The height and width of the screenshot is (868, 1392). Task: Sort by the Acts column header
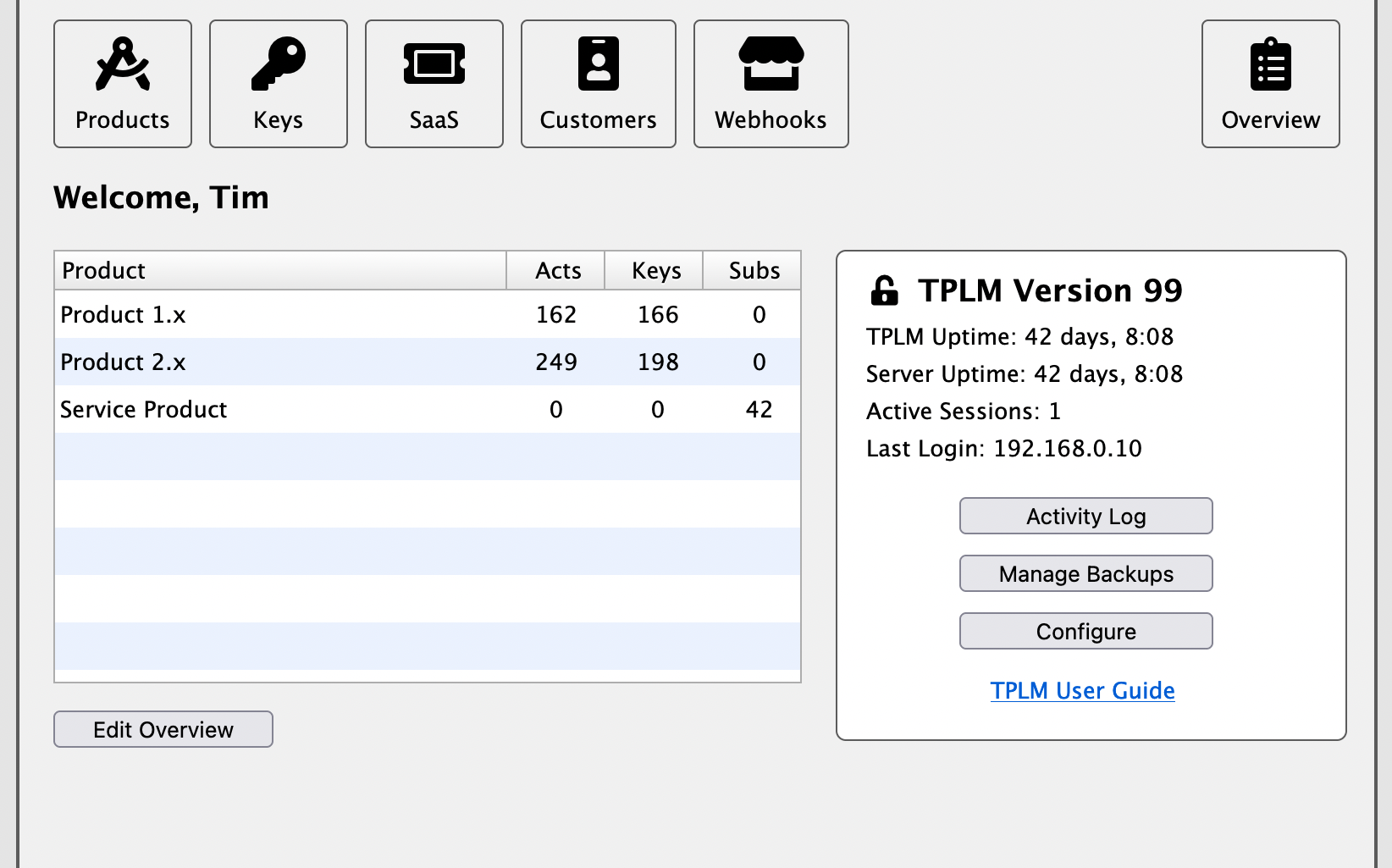(x=556, y=271)
